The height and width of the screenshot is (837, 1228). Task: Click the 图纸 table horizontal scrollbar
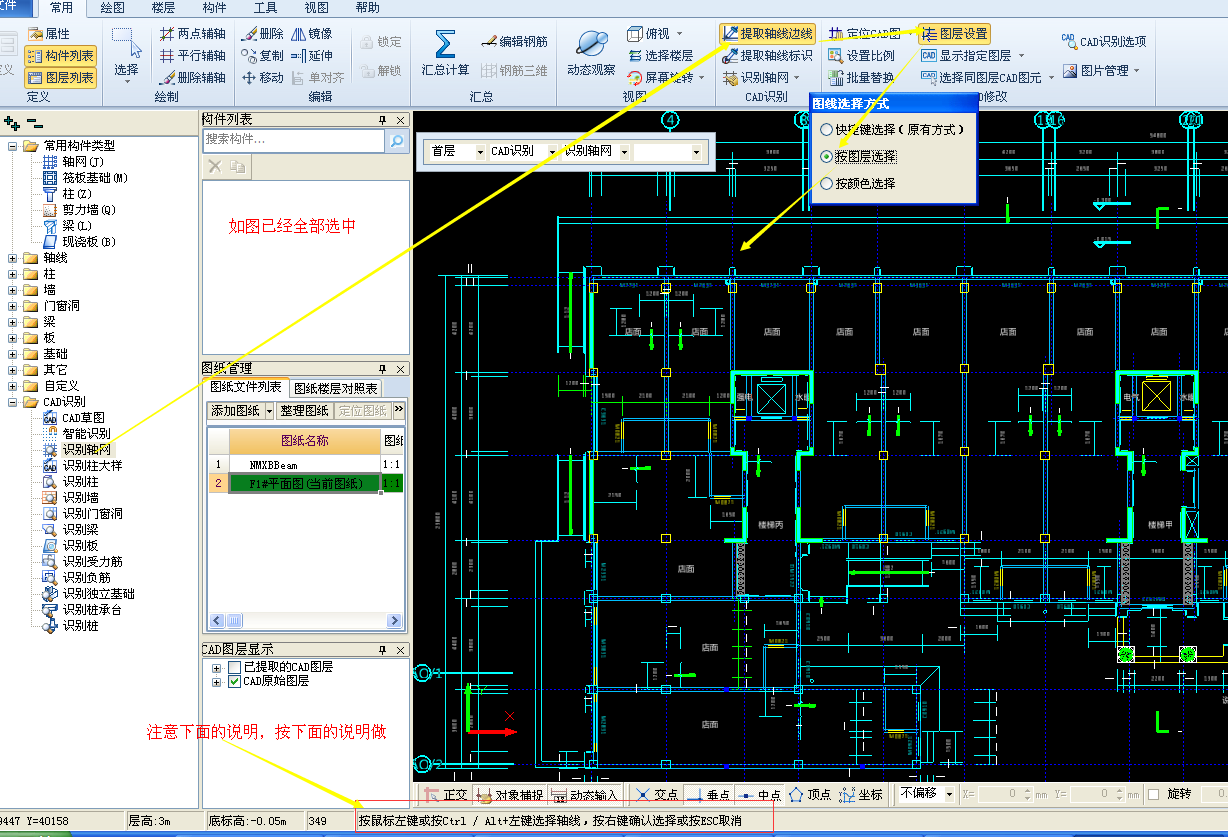305,620
